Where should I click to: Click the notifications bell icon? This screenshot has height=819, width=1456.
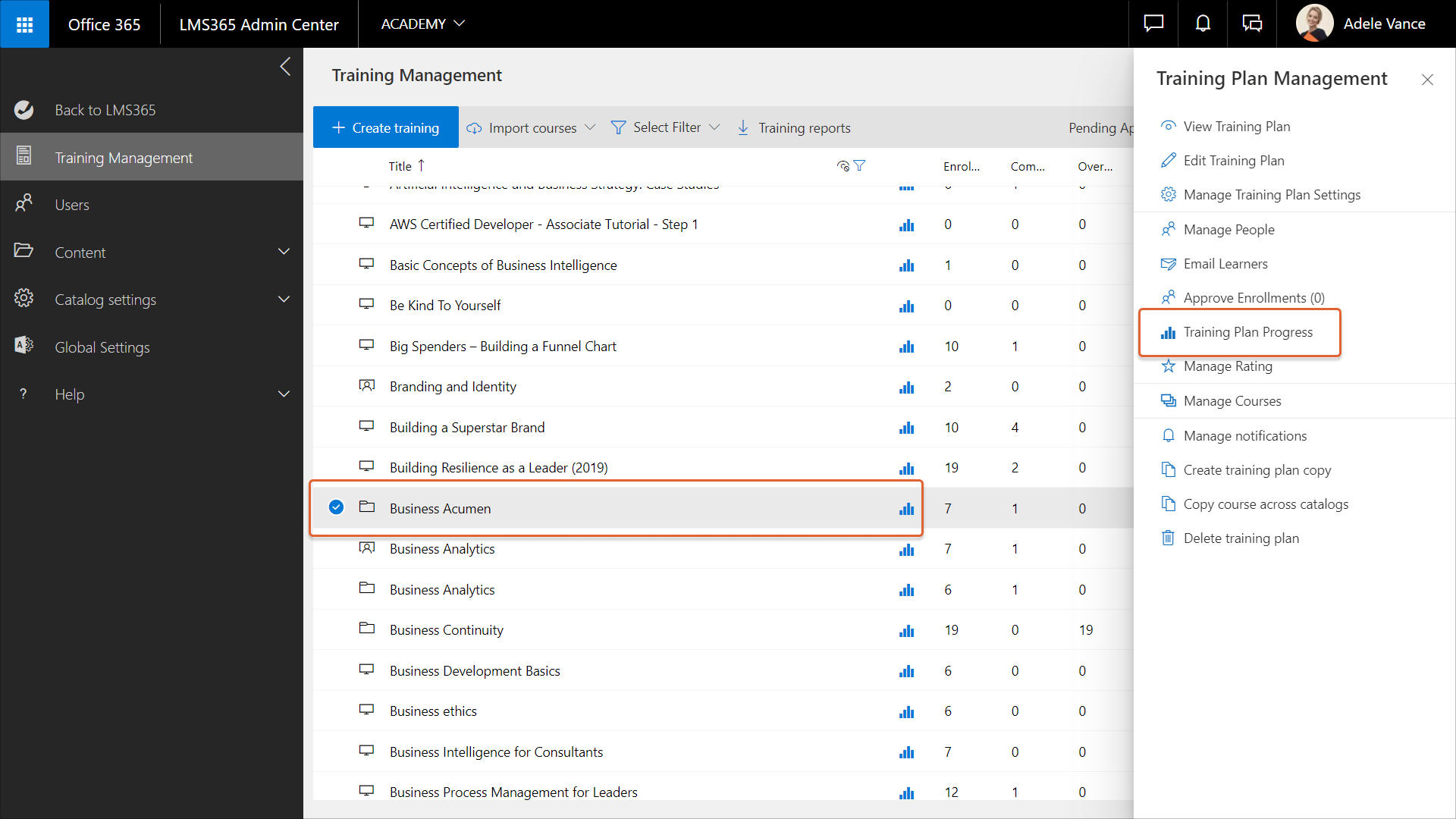(x=1203, y=24)
